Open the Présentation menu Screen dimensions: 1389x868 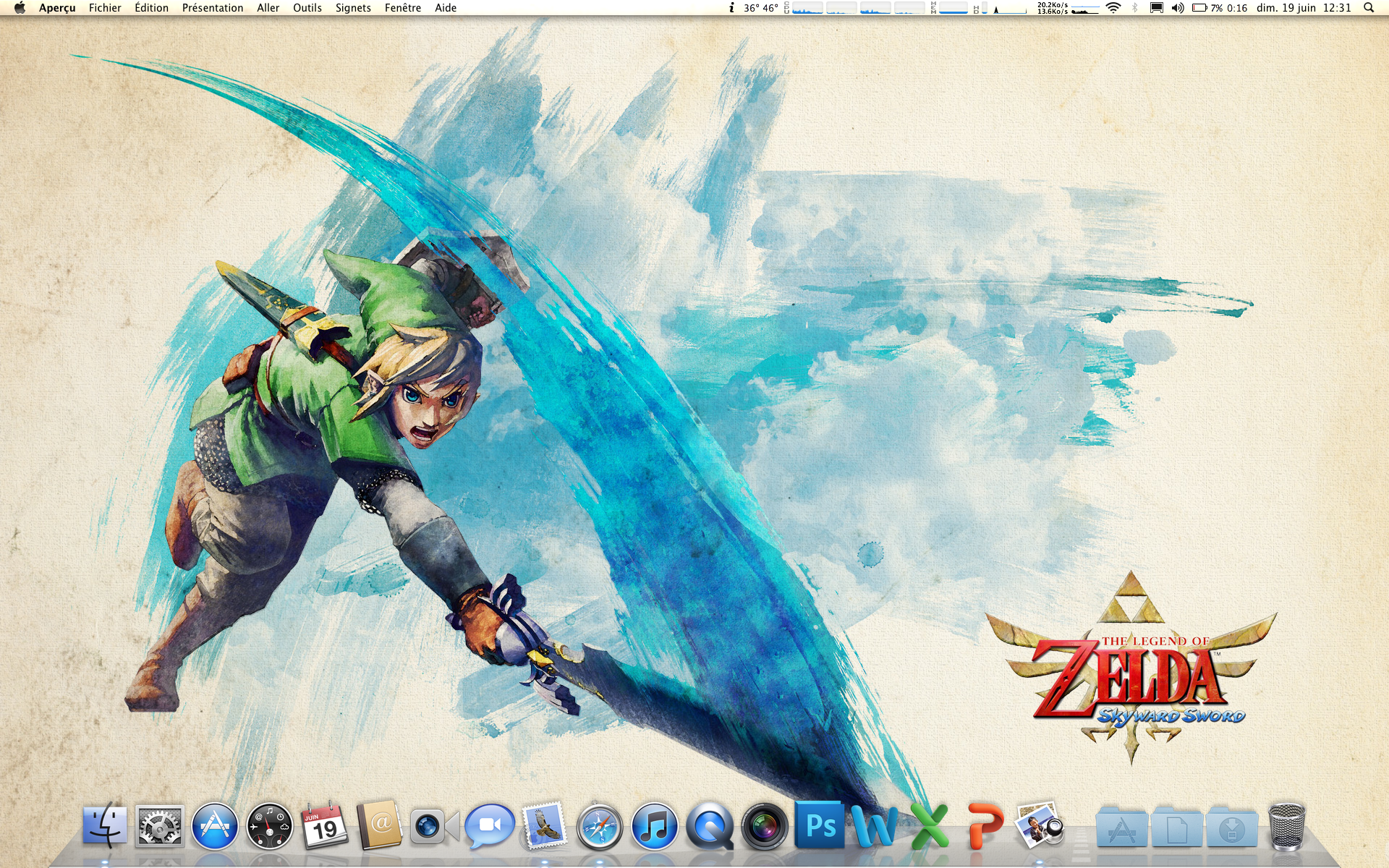click(213, 8)
